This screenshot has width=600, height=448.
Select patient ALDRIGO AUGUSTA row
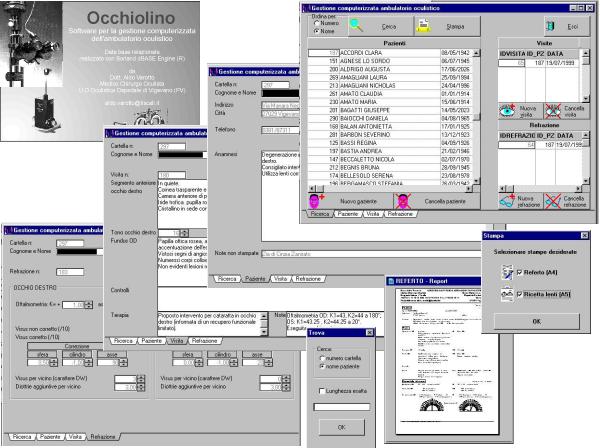pyautogui.click(x=390, y=69)
